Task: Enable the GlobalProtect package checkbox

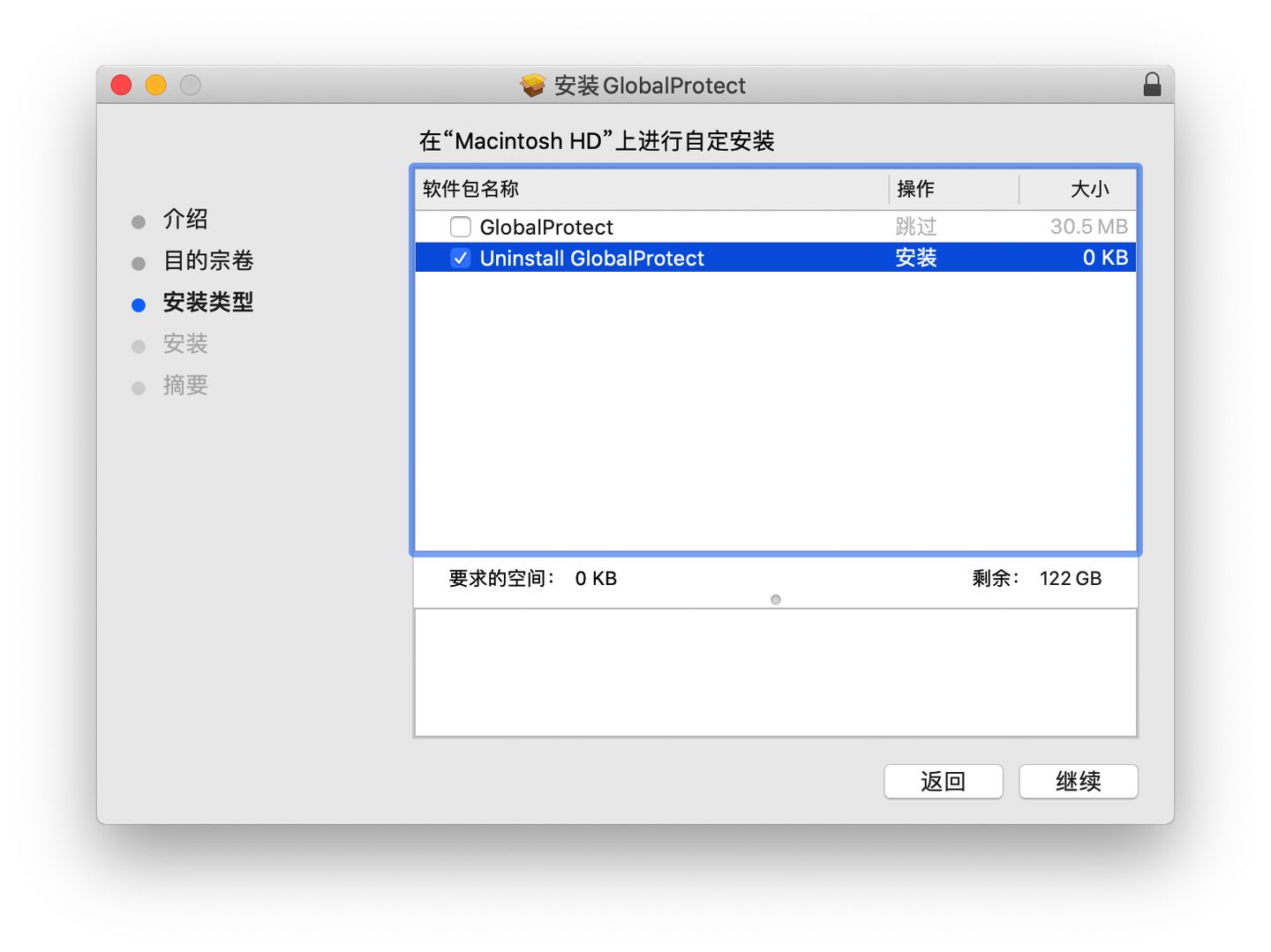Action: (460, 227)
